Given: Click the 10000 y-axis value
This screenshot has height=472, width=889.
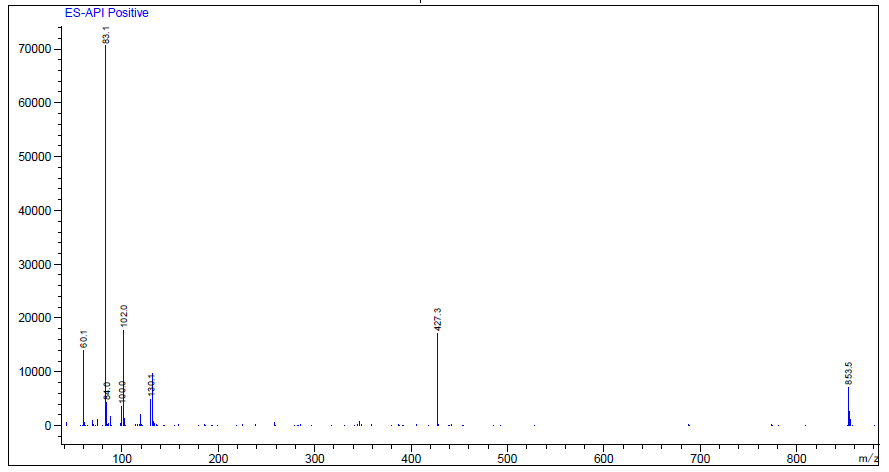Looking at the screenshot, I should click(x=36, y=372).
